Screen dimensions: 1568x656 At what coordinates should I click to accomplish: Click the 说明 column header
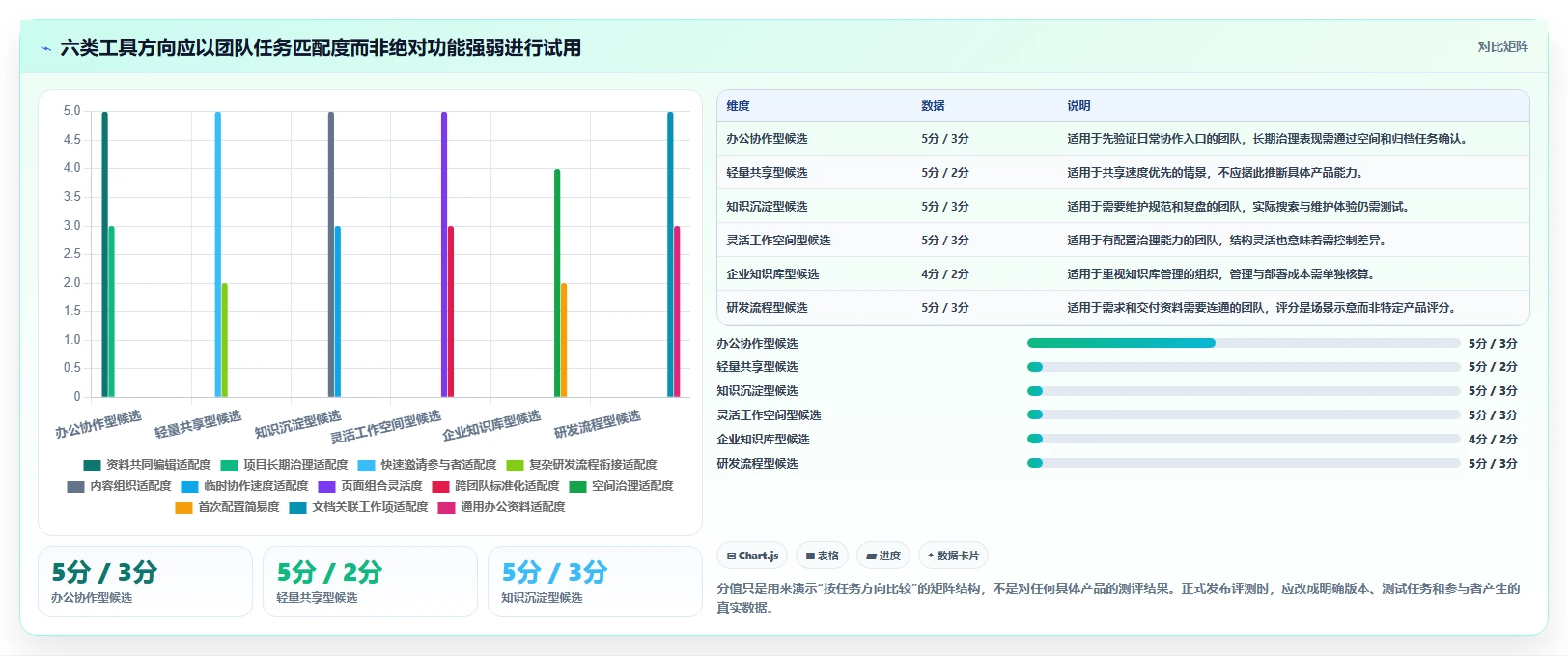[x=1078, y=106]
